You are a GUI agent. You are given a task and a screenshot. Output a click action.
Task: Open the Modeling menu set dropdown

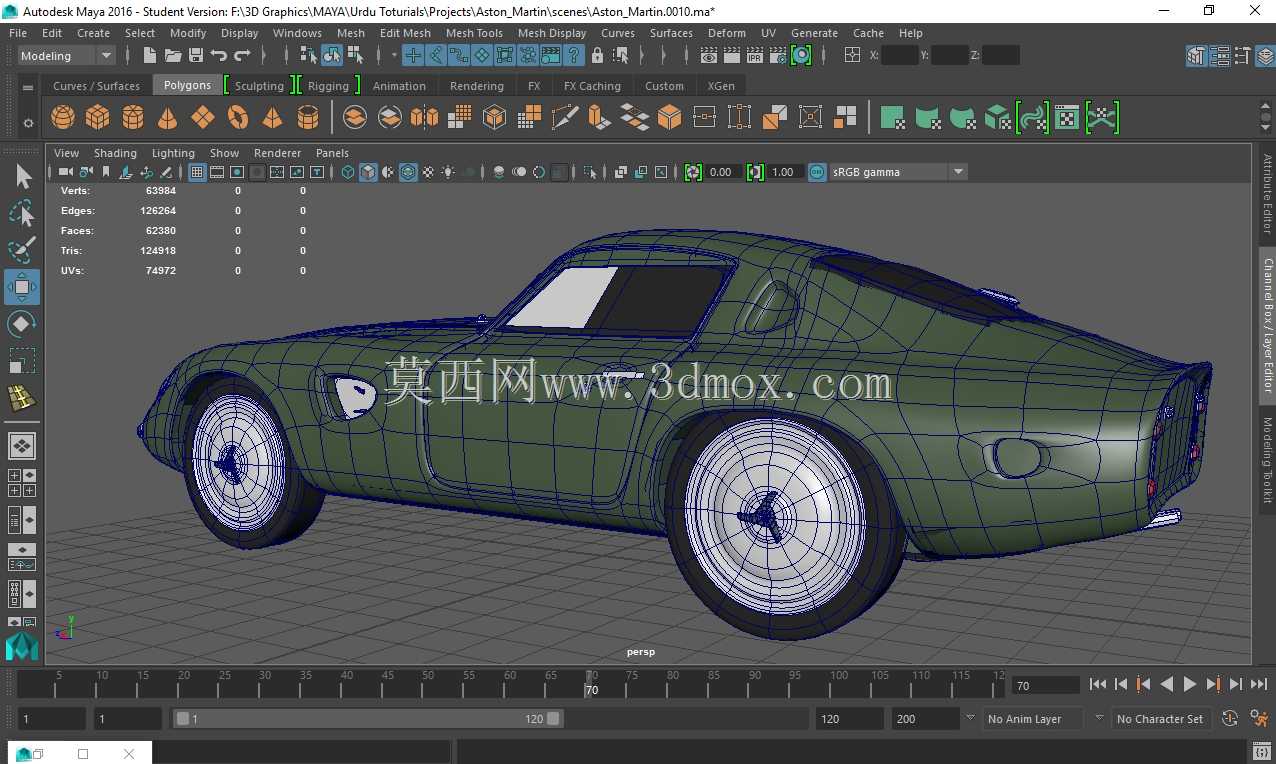[67, 55]
